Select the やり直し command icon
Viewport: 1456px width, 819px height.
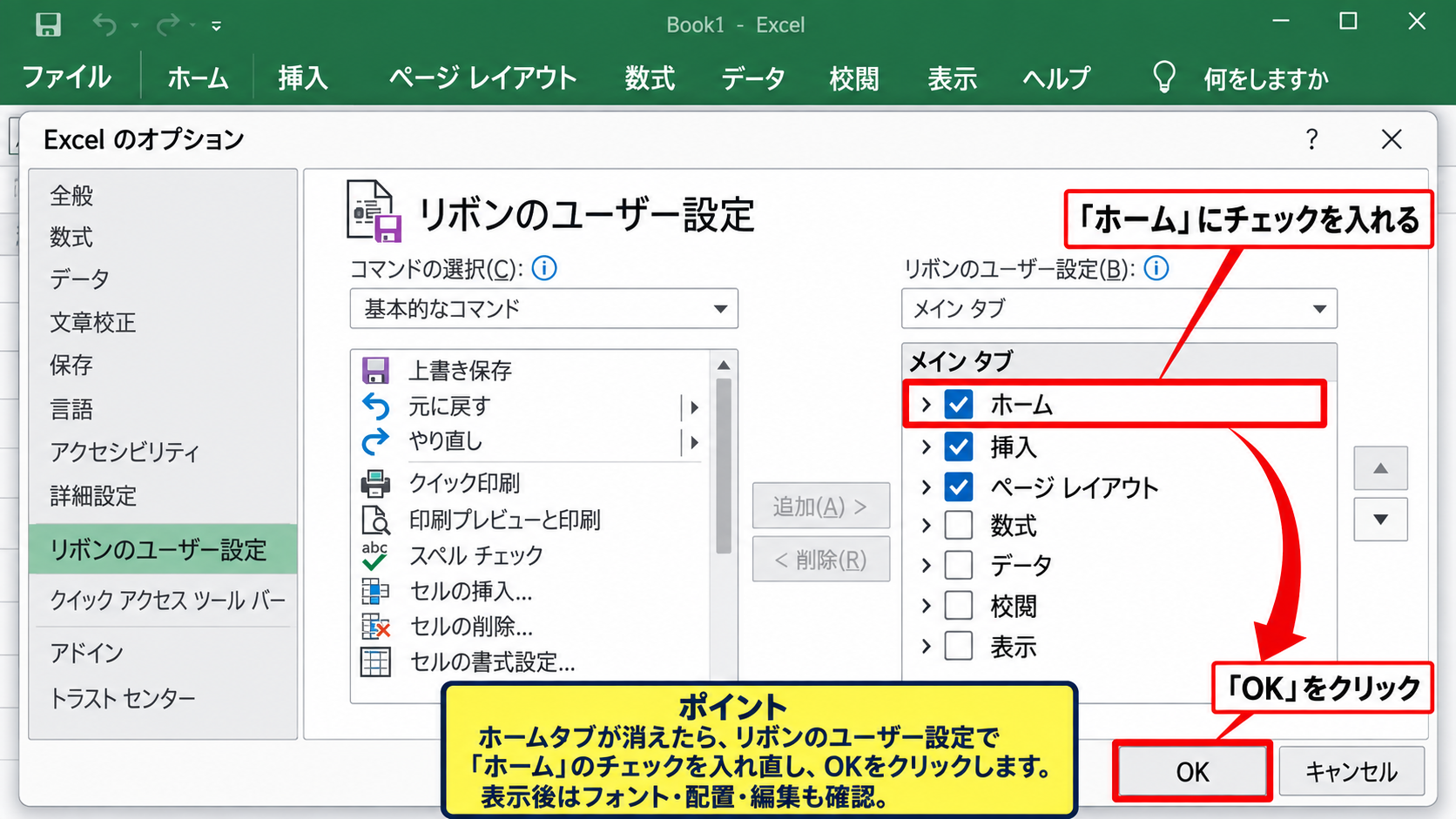tap(375, 442)
